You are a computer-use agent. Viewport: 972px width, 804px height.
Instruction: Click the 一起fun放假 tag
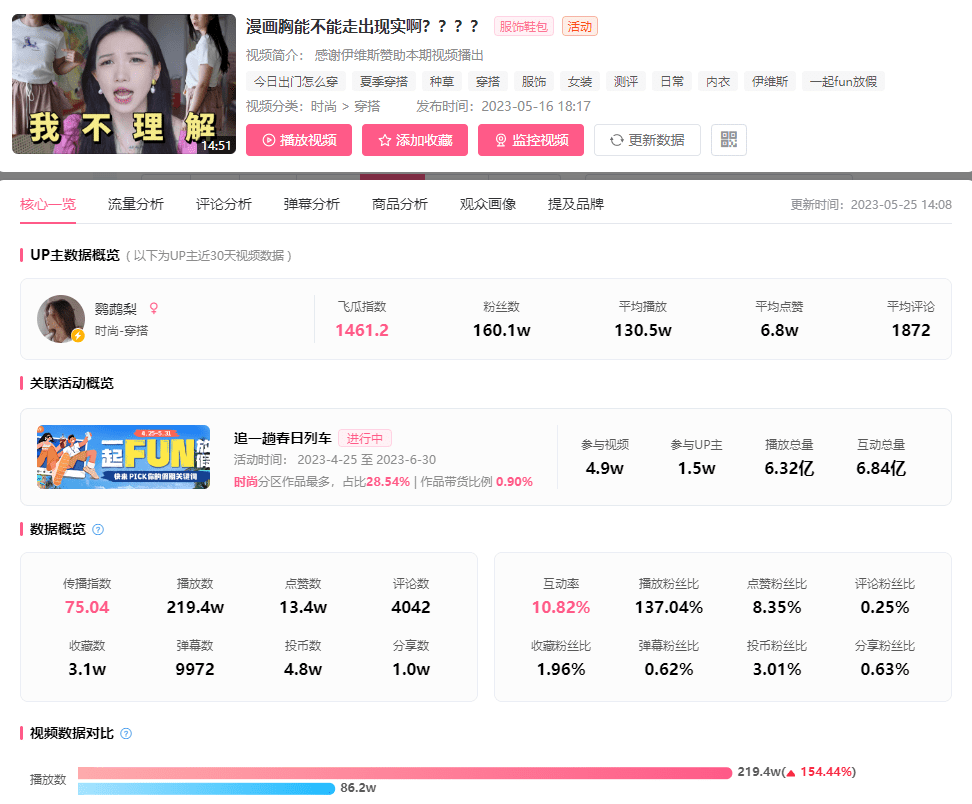pos(844,81)
